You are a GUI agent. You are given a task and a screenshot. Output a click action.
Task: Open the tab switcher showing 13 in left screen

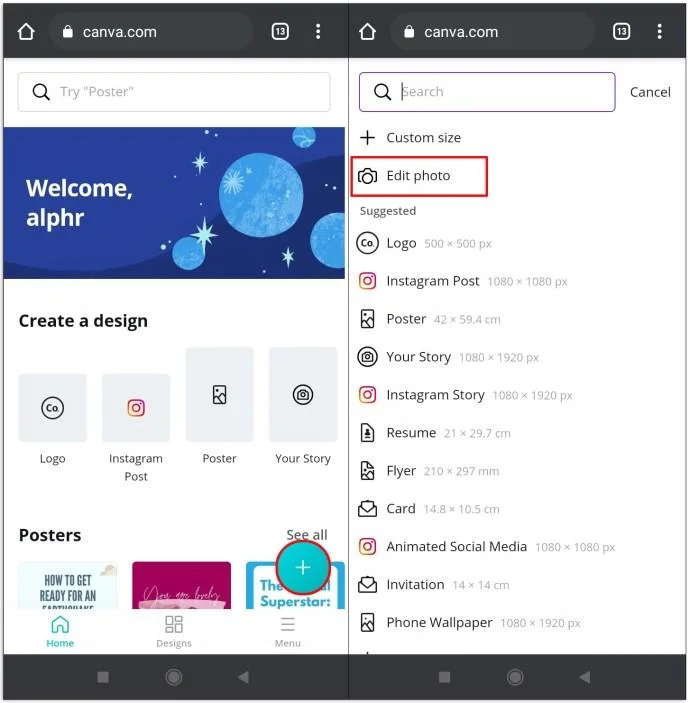[280, 32]
